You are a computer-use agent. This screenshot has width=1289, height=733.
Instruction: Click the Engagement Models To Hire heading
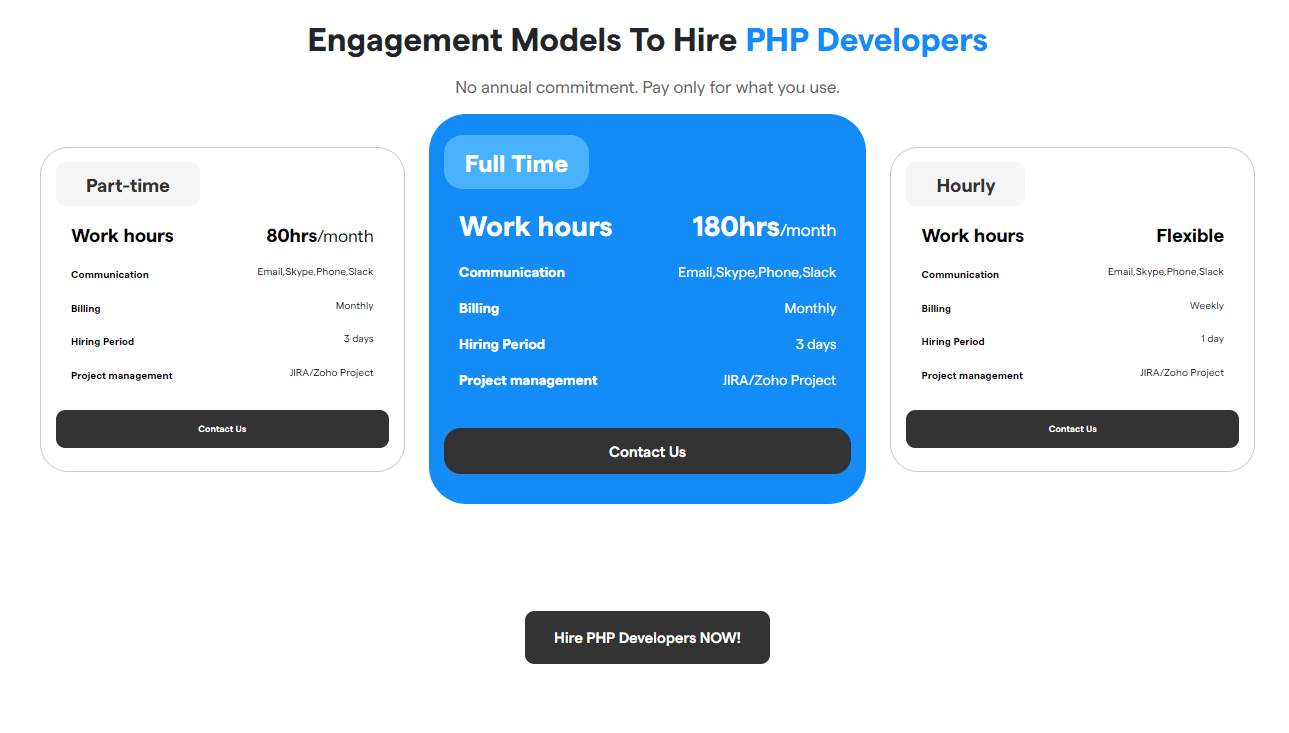pos(647,40)
